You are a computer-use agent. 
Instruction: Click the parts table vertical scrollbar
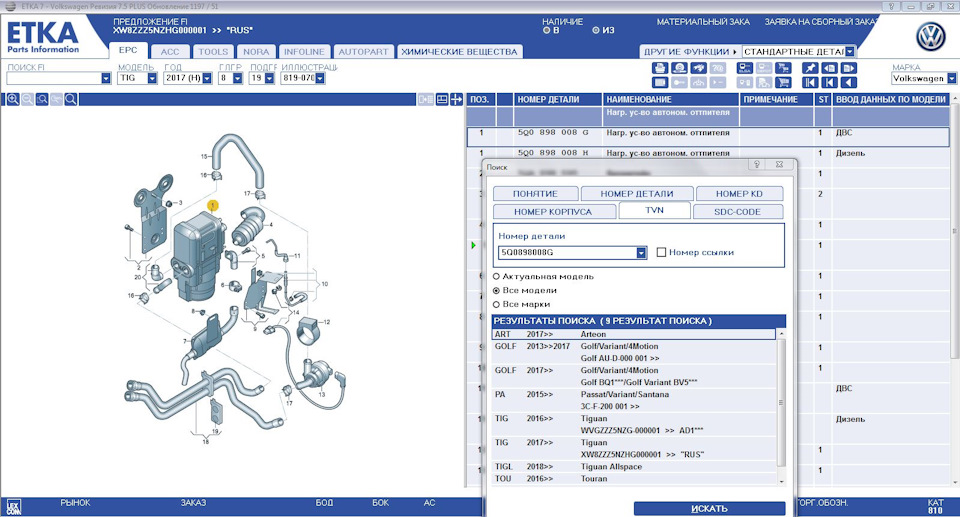pos(955,233)
